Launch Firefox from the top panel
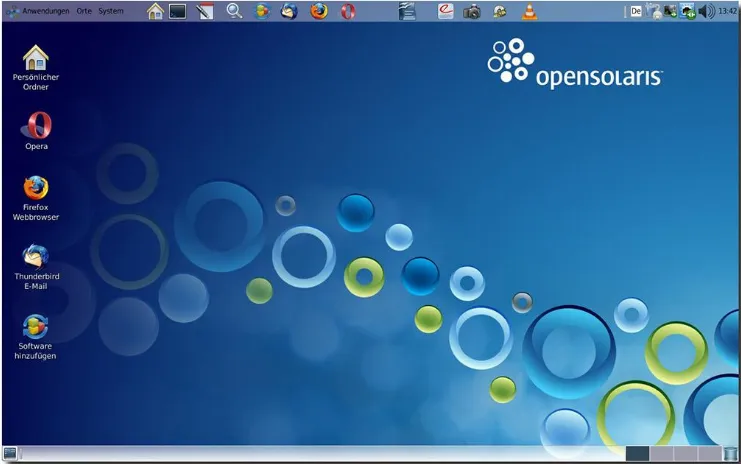 coord(319,11)
